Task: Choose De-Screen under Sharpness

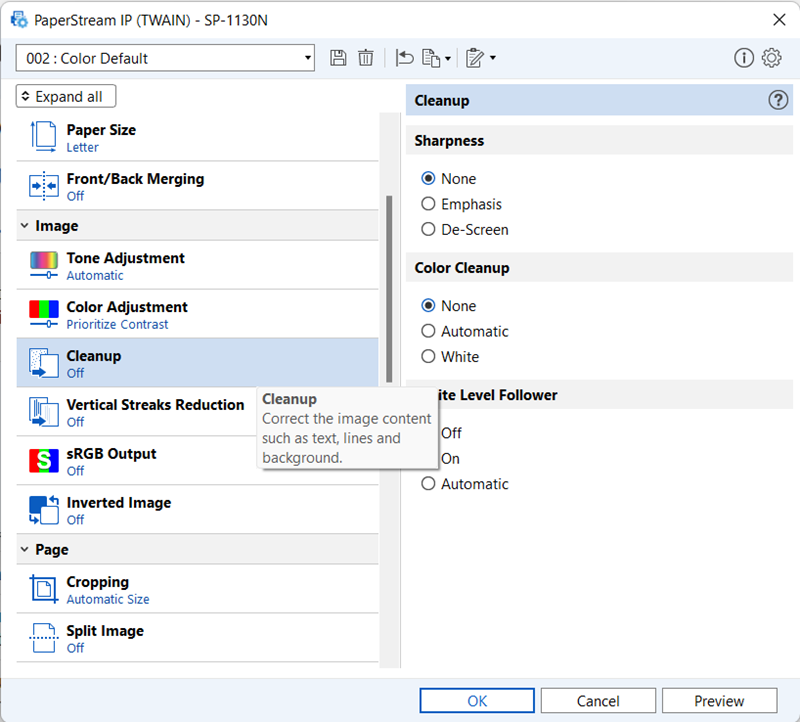Action: click(x=429, y=229)
